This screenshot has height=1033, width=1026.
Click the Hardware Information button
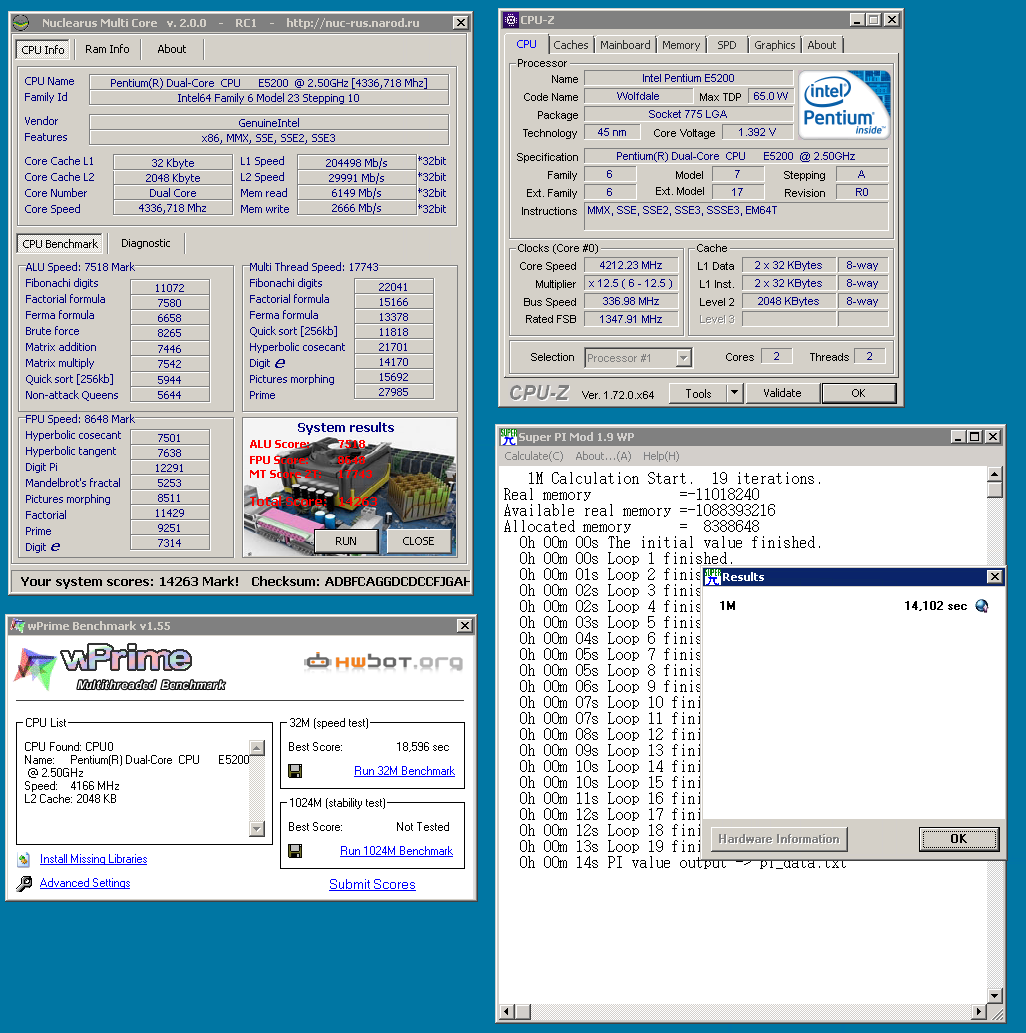coord(779,839)
